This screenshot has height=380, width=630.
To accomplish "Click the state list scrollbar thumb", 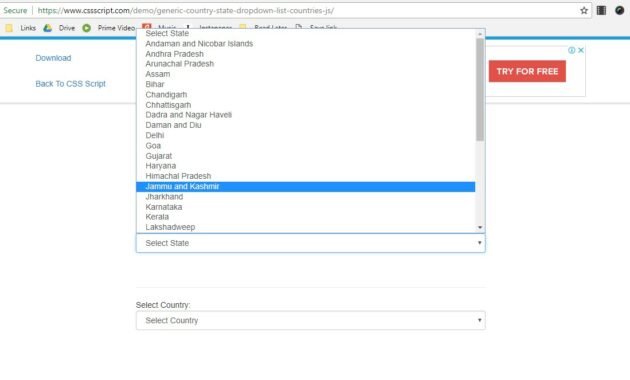I will click(480, 90).
